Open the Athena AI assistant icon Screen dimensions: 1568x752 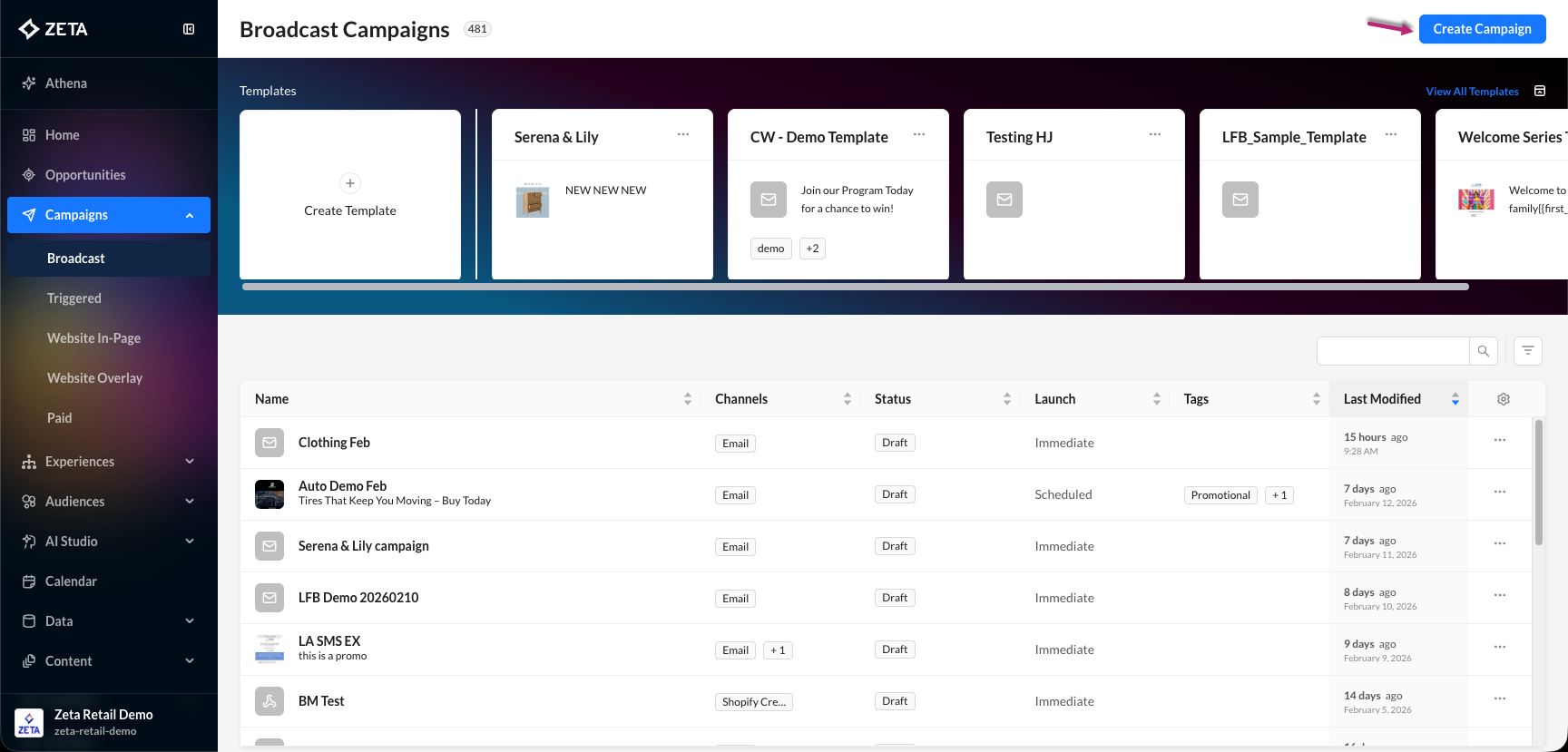click(x=29, y=83)
